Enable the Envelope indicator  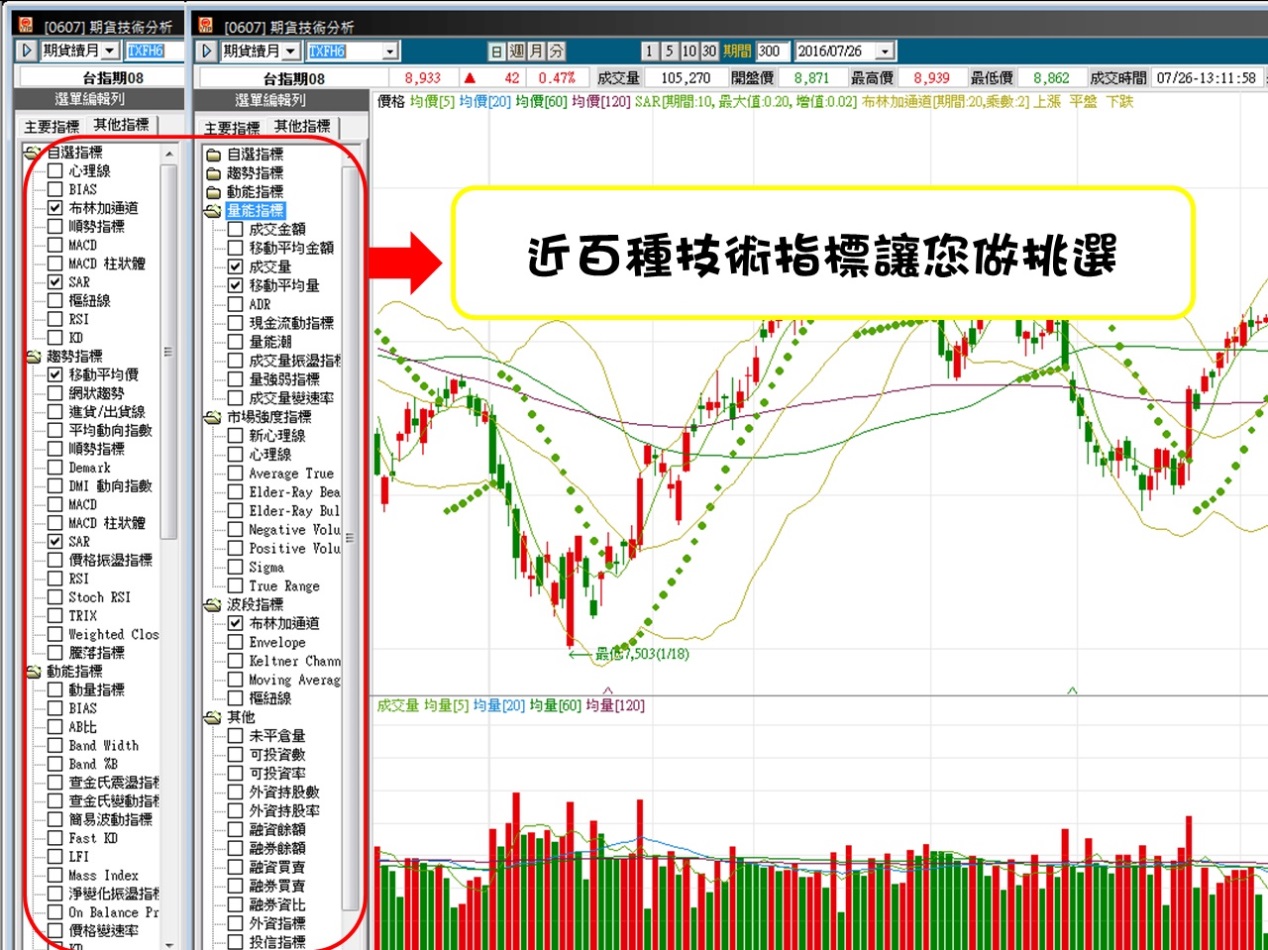[x=235, y=642]
